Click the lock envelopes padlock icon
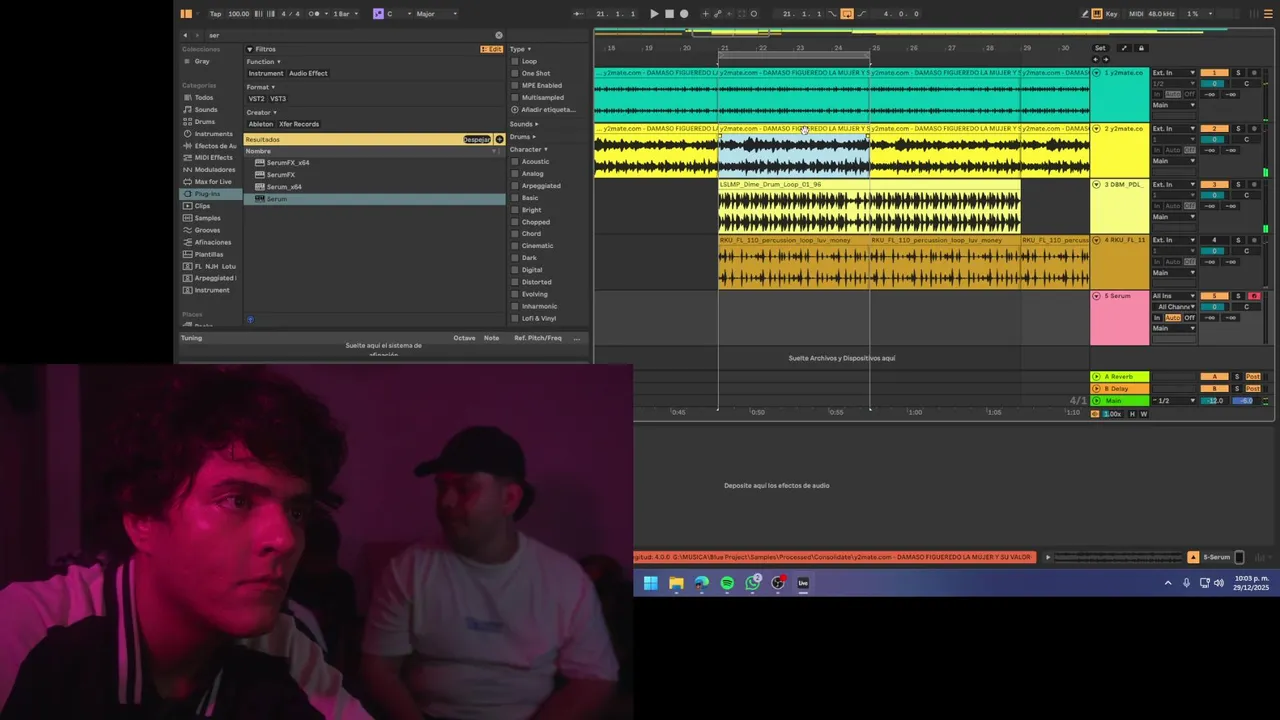 point(1141,48)
